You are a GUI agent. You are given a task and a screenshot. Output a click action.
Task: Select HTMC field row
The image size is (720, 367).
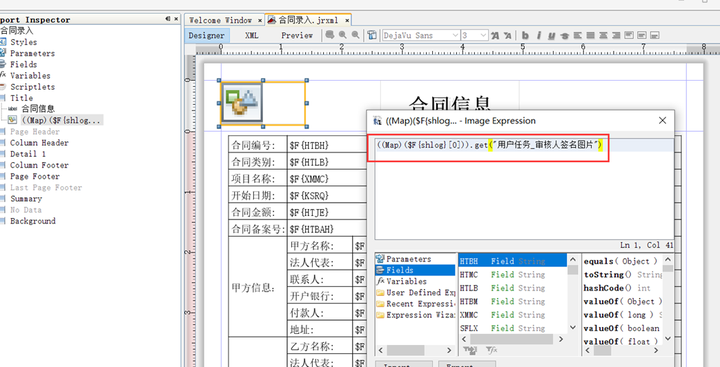513,275
